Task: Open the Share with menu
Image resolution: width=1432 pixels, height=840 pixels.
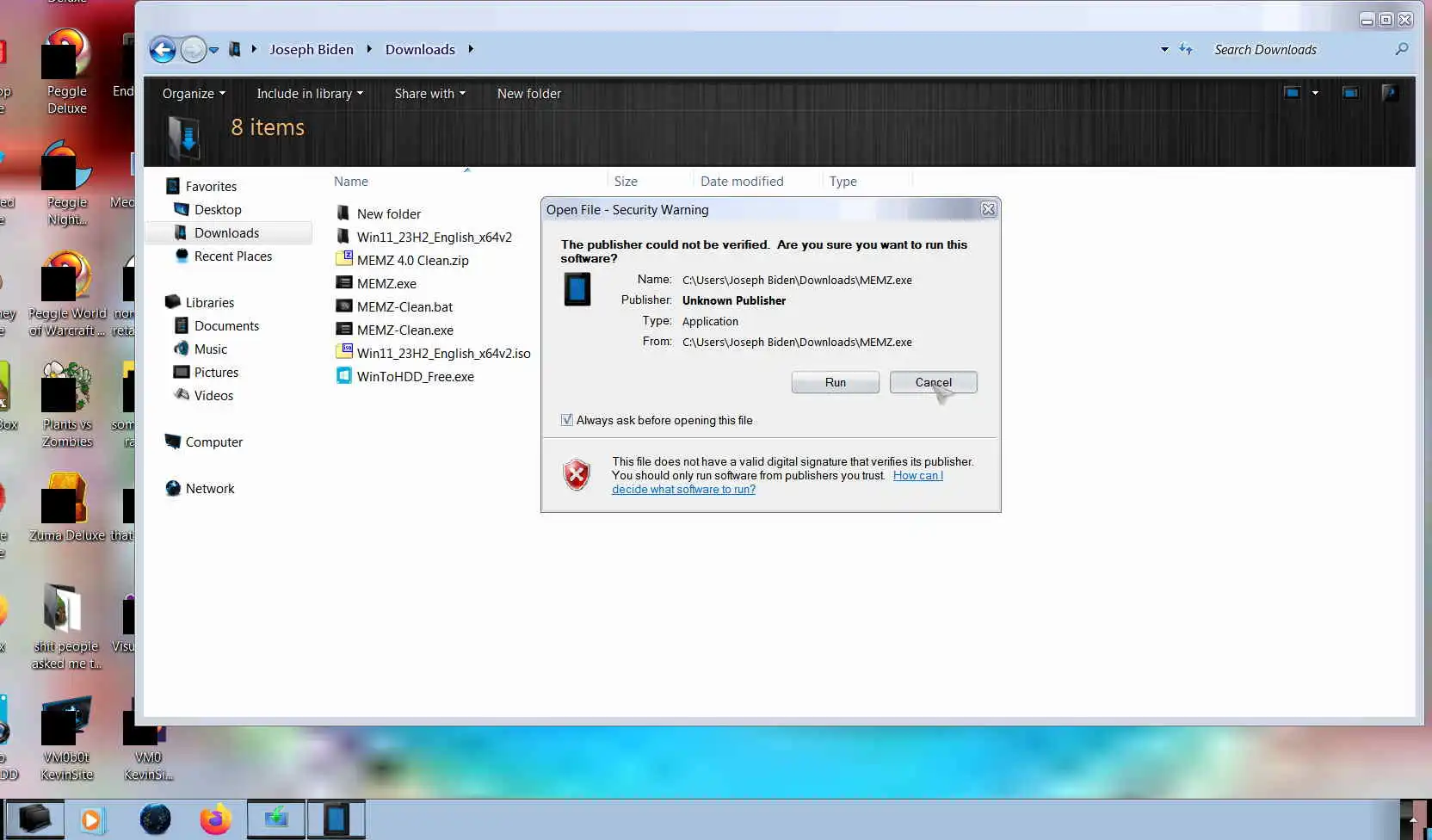Action: point(429,93)
